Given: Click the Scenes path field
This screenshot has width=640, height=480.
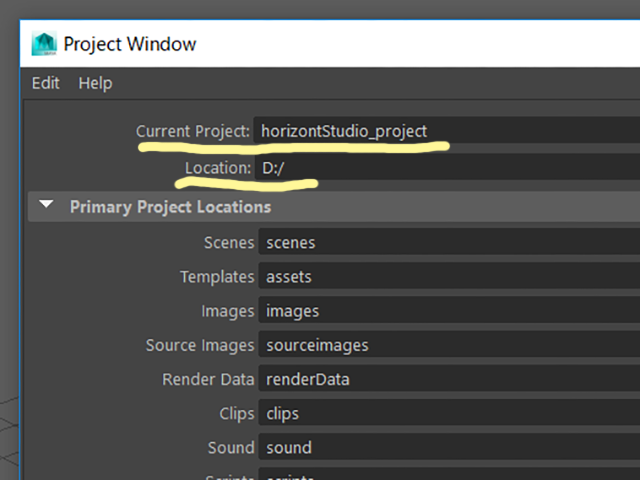Looking at the screenshot, I should coord(449,242).
